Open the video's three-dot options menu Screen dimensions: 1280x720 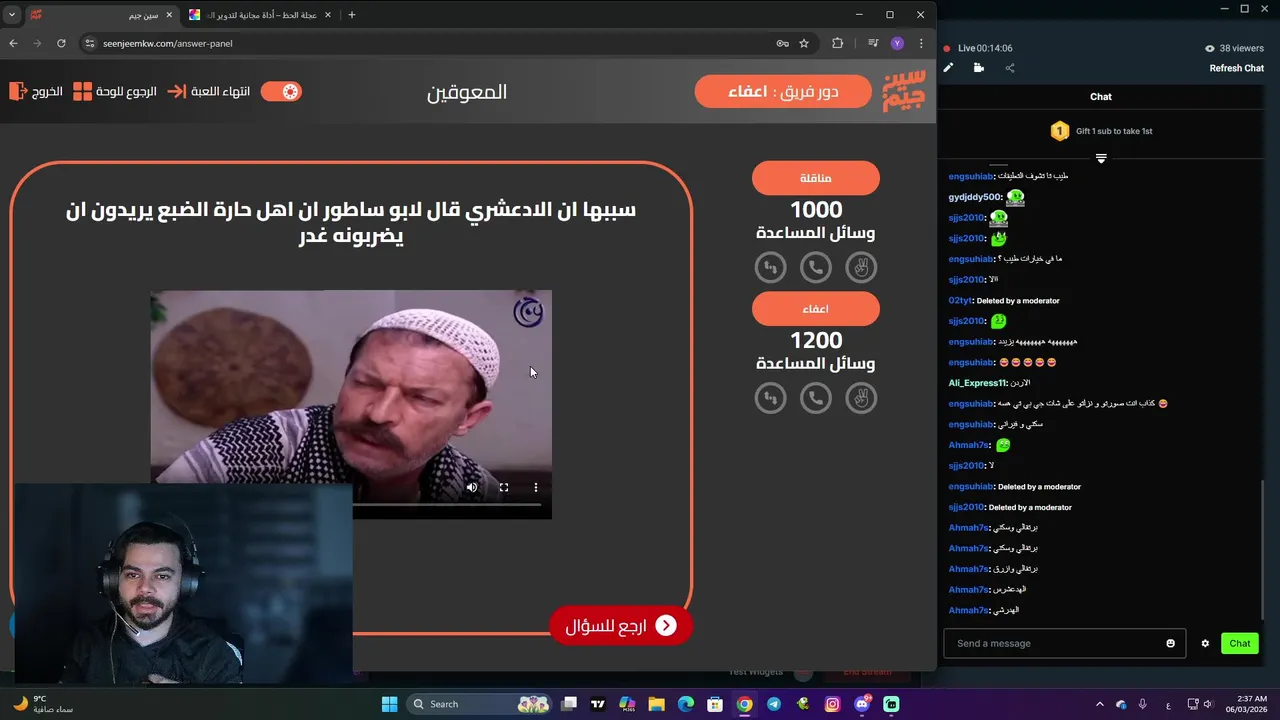[536, 488]
